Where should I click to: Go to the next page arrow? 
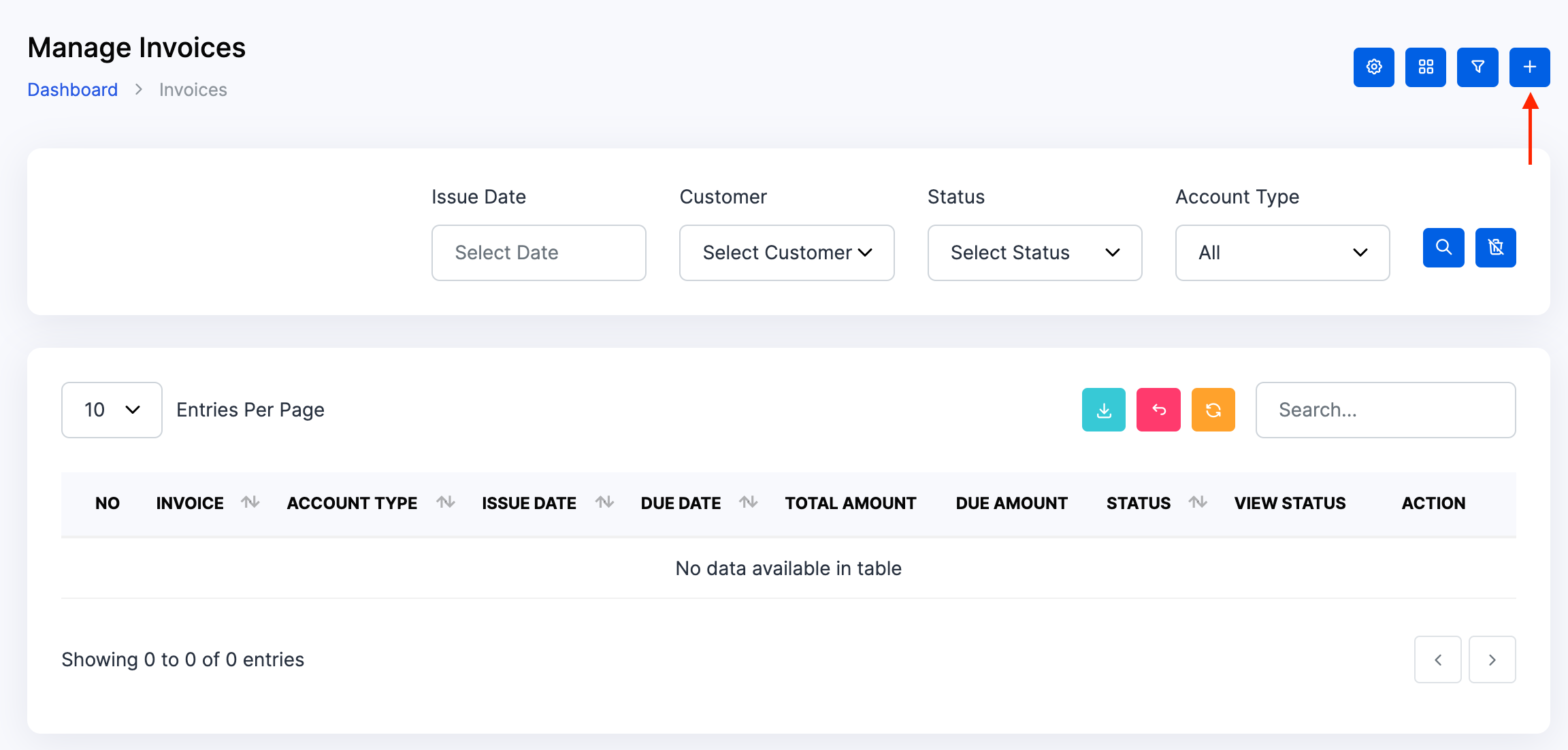(1491, 659)
